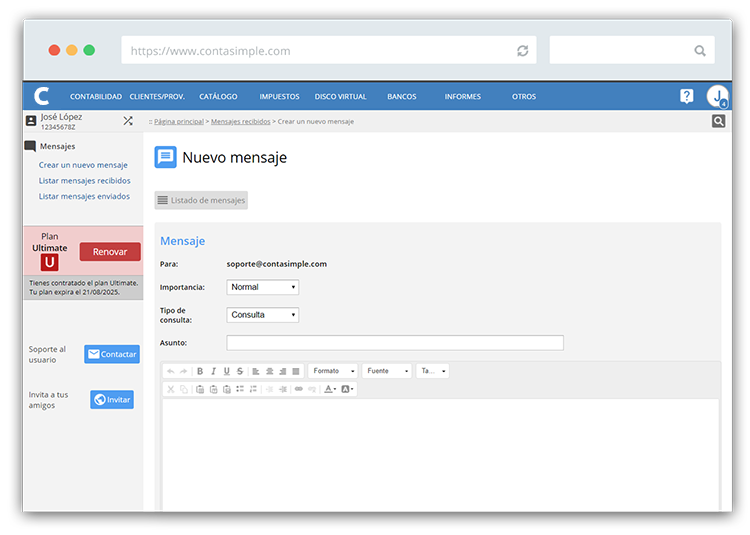The image size is (750, 535).
Task: Open the CATÁLOGO menu
Action: [x=218, y=97]
